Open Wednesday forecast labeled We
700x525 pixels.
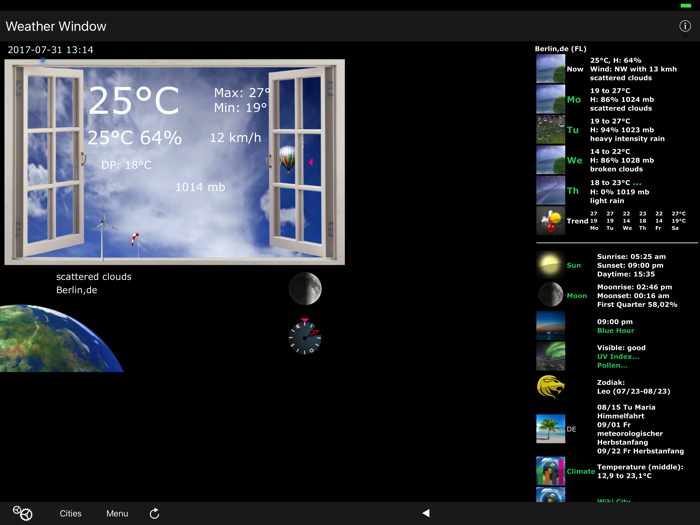click(x=575, y=160)
